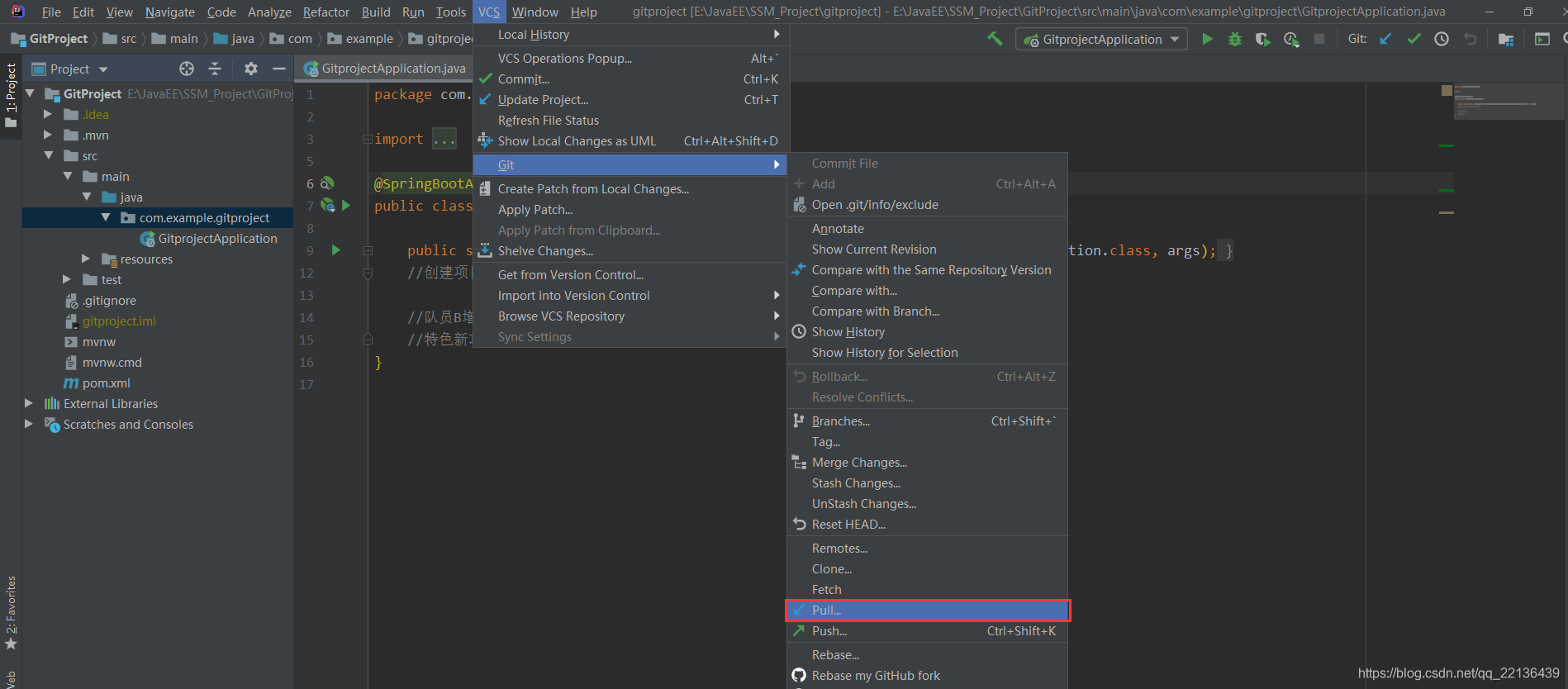The height and width of the screenshot is (689, 1568).
Task: Run GitprojectApplication with green play button
Action: [x=1207, y=39]
